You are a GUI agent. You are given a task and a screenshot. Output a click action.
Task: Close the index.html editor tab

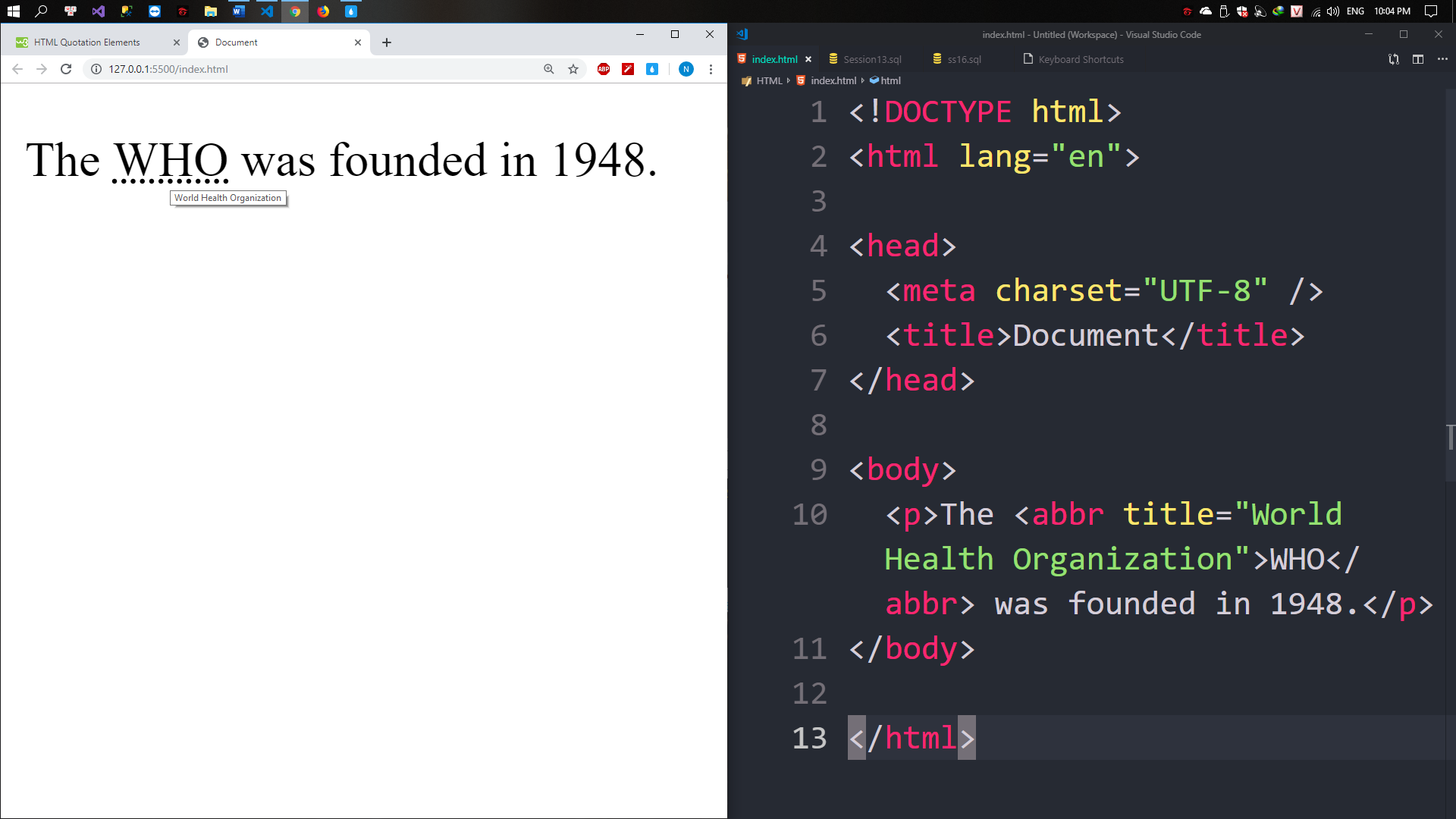pos(808,59)
